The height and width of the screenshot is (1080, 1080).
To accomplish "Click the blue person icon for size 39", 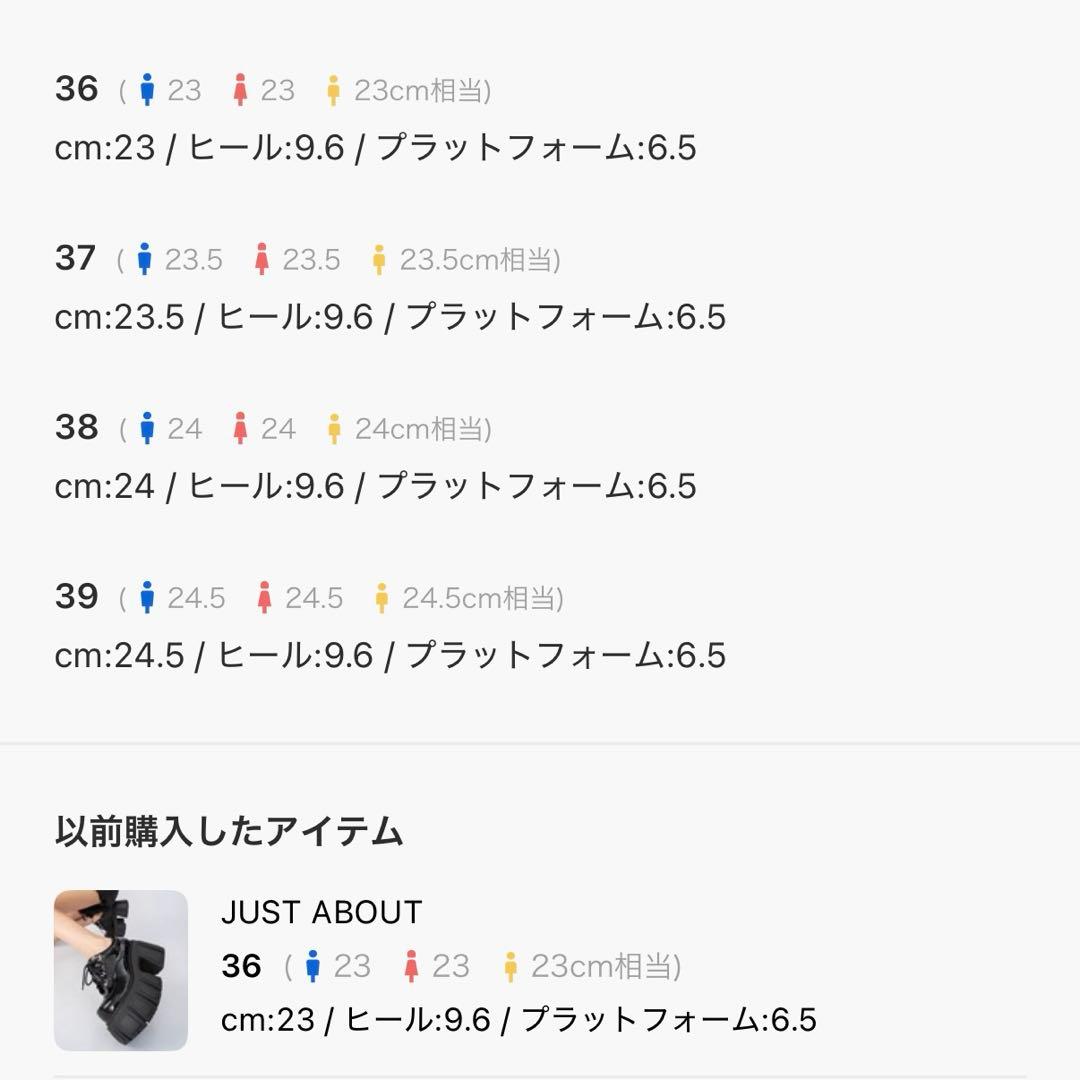I will point(147,598).
